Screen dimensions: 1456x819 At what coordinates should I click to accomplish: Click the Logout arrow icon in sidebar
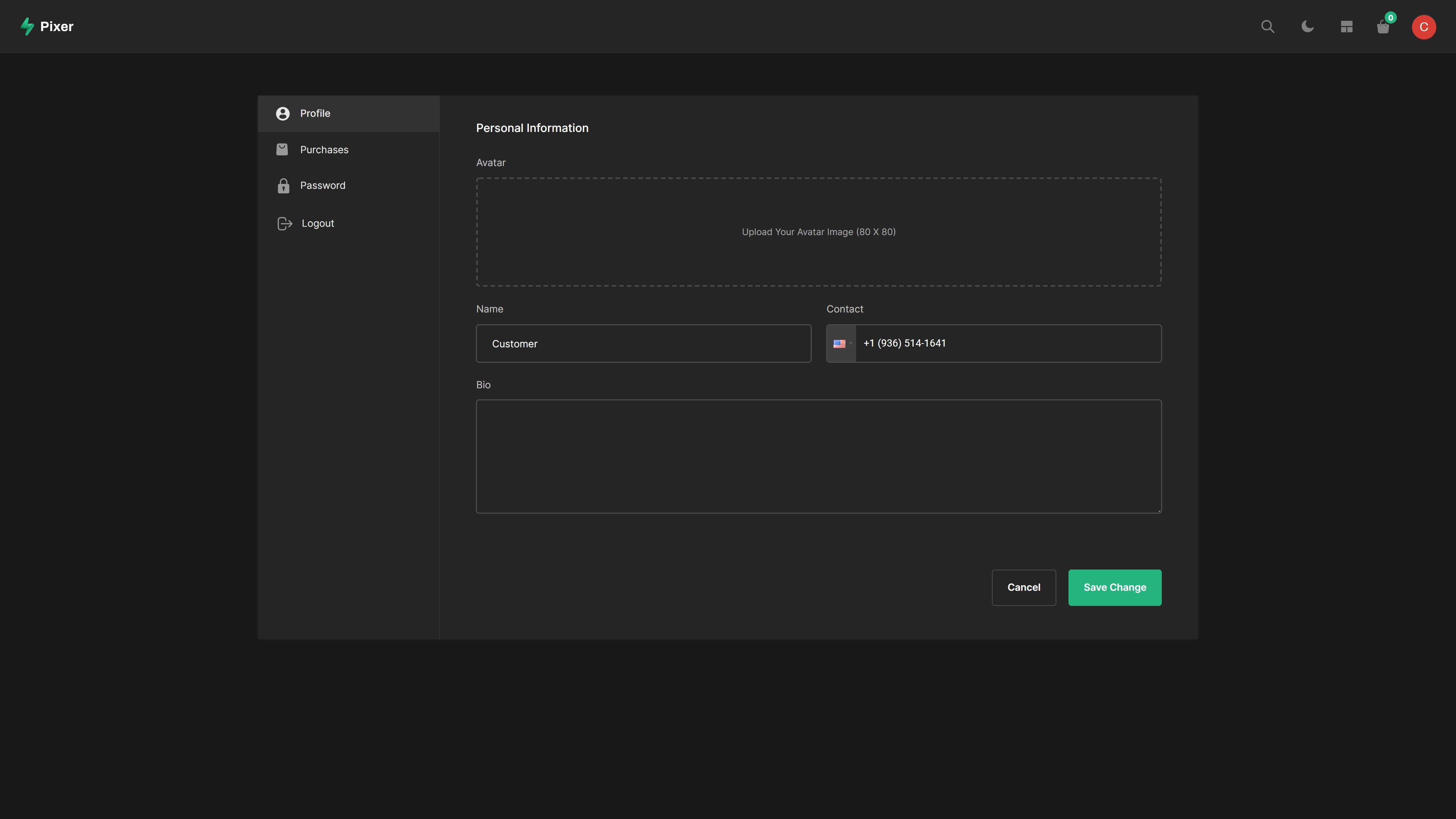click(x=284, y=223)
